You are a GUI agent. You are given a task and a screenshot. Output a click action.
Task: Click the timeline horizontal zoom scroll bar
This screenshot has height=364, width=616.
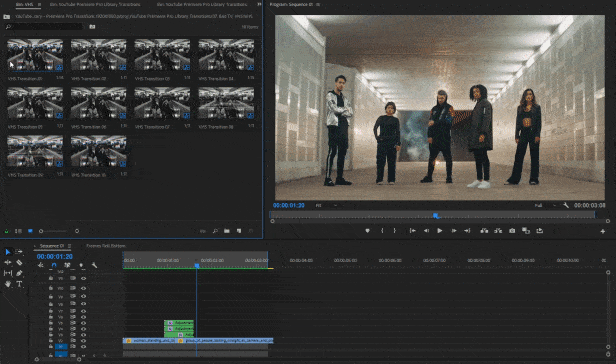(58, 359)
